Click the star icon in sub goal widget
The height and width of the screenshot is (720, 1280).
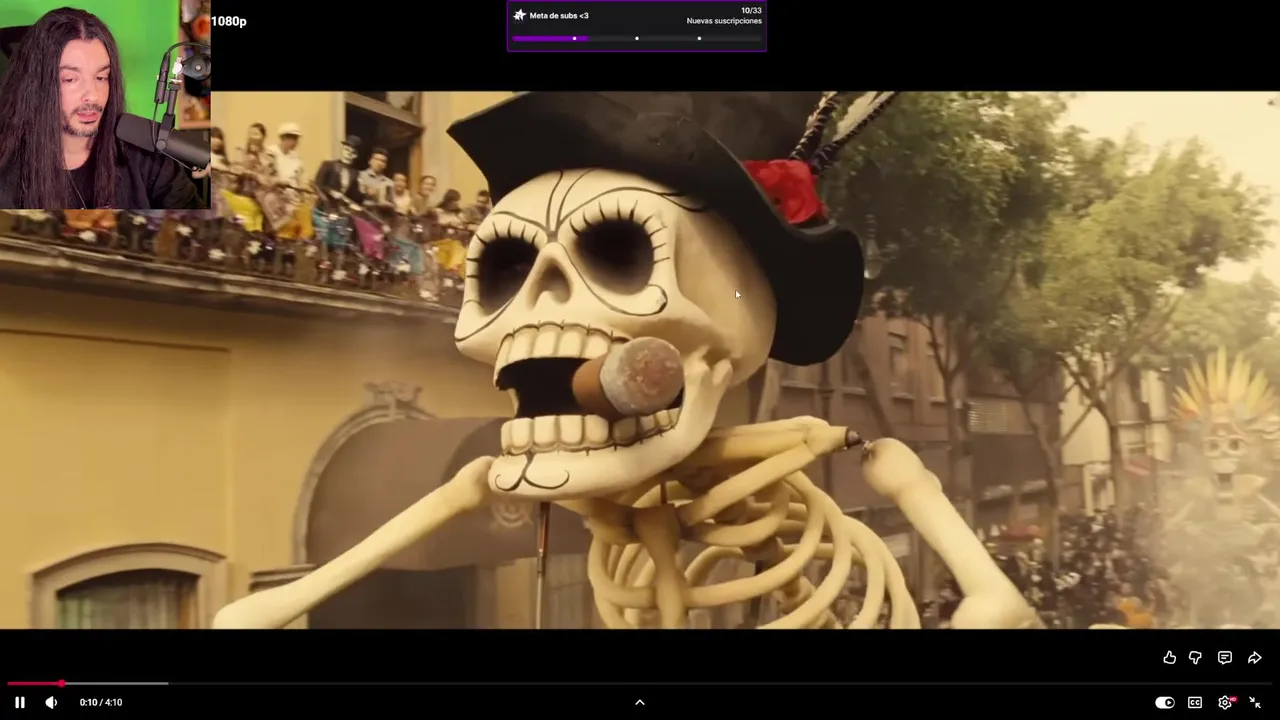[519, 15]
